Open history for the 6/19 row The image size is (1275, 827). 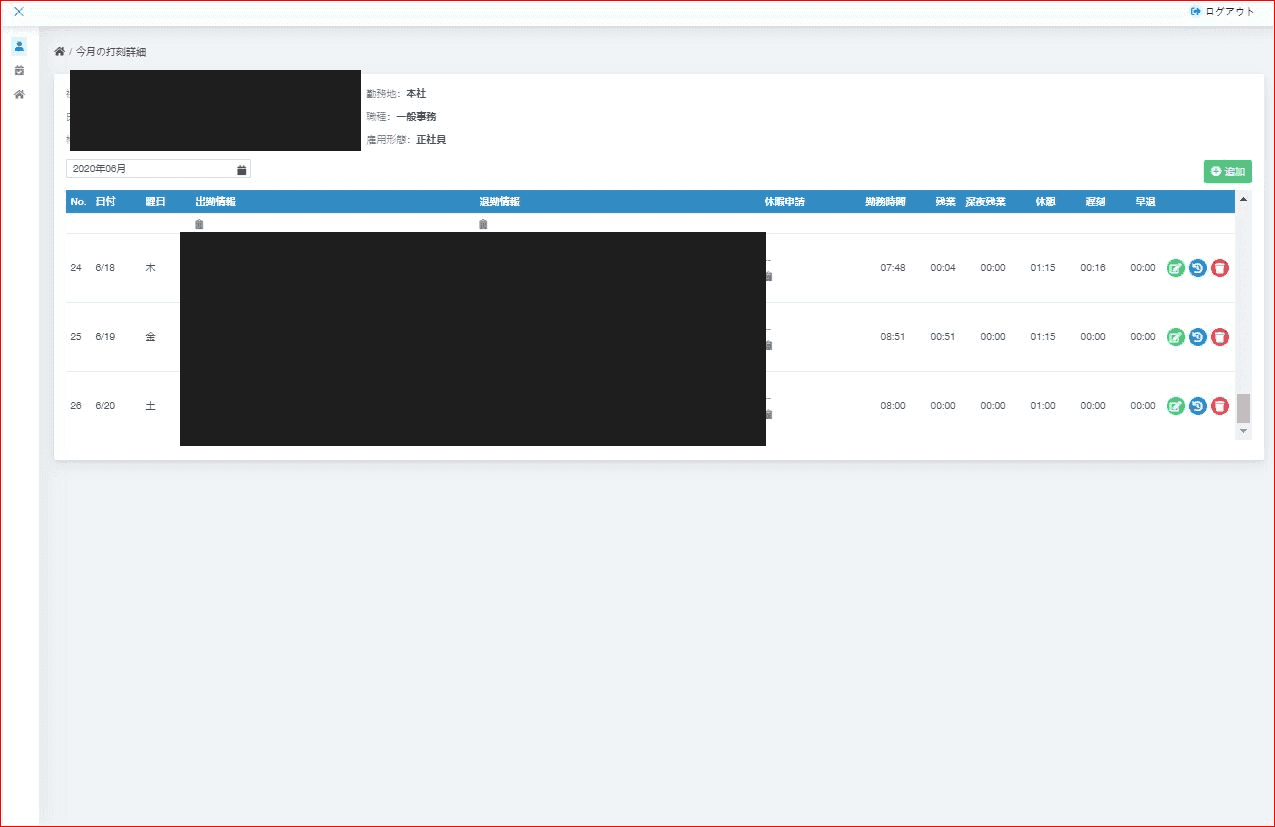(x=1198, y=337)
